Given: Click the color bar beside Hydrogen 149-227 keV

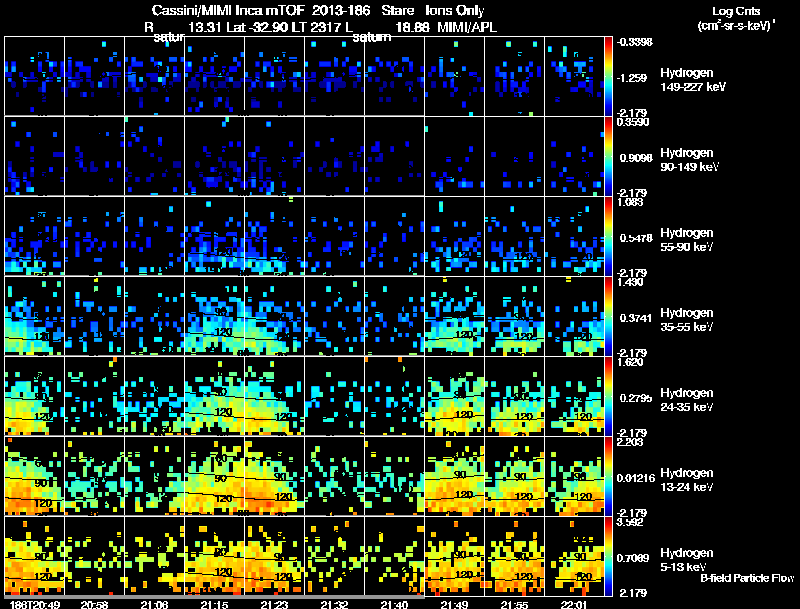Looking at the screenshot, I should tap(608, 76).
